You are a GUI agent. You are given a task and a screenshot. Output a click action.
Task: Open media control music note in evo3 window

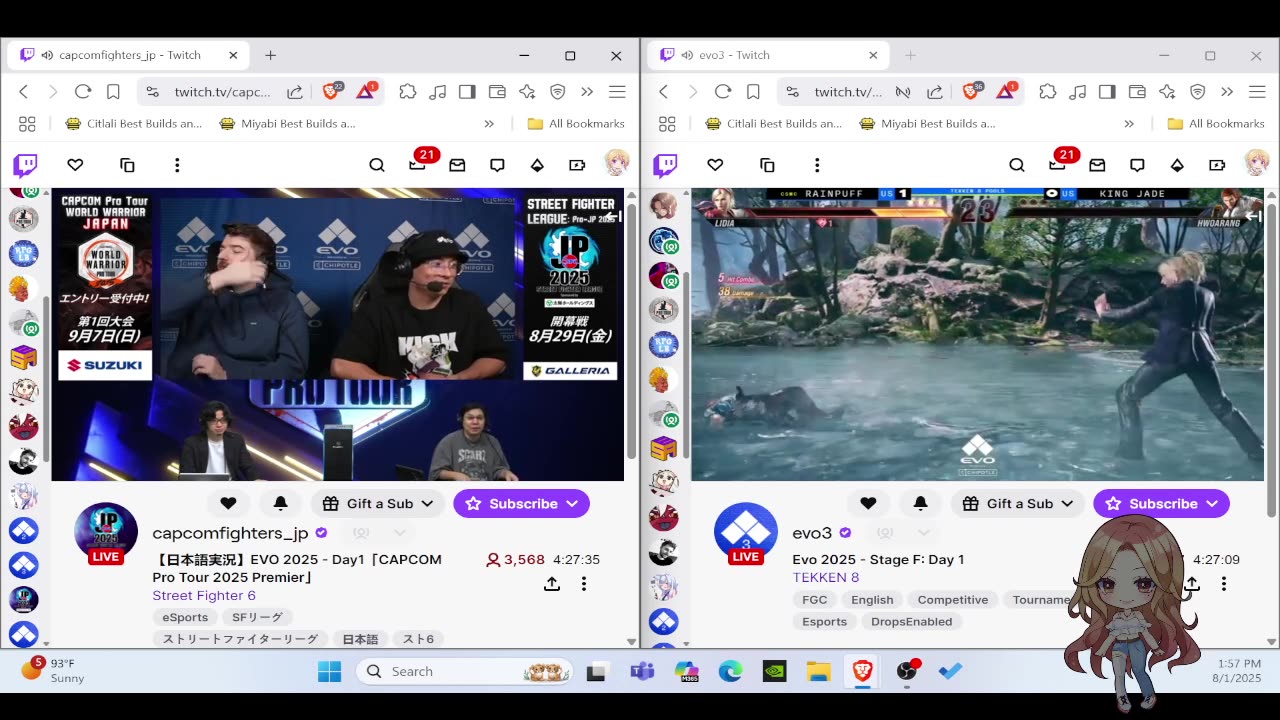(x=1077, y=92)
